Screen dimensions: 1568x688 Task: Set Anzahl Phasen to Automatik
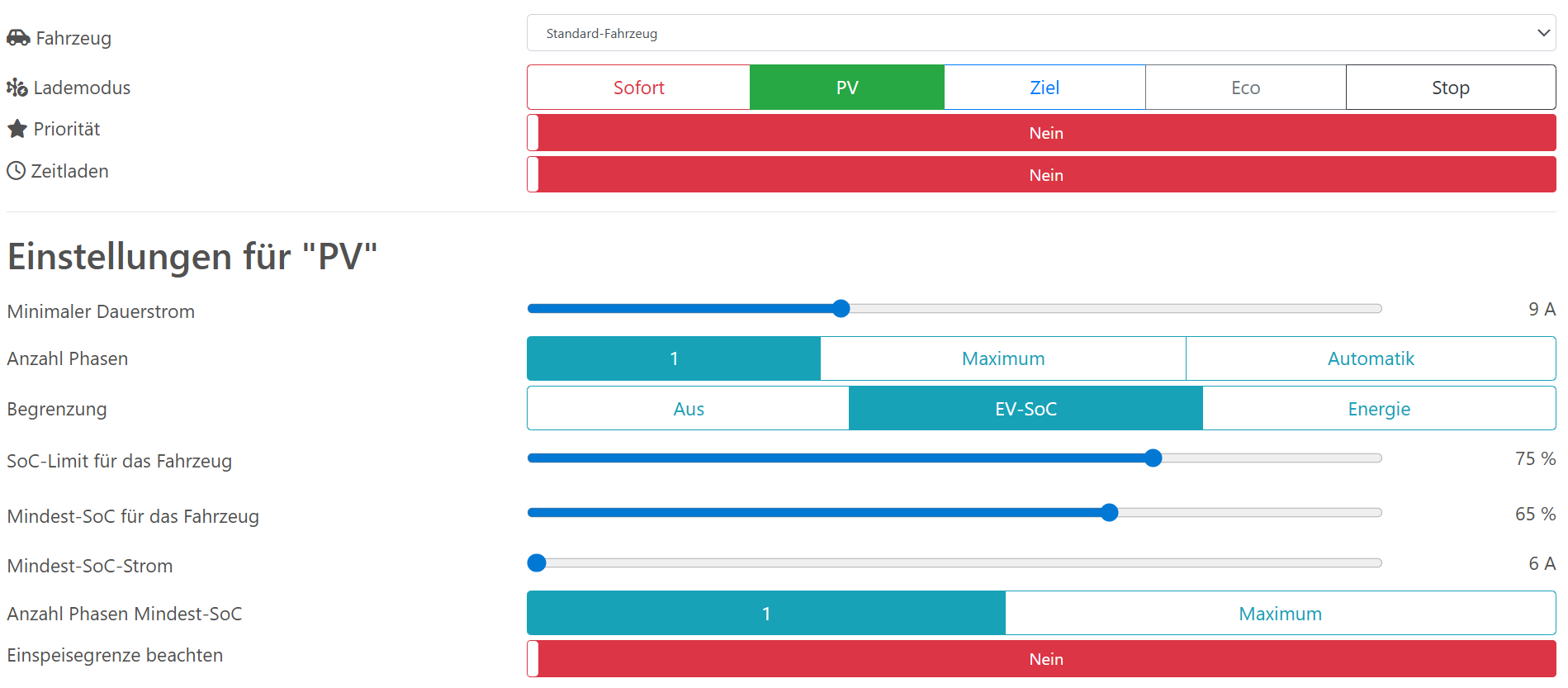point(1371,358)
